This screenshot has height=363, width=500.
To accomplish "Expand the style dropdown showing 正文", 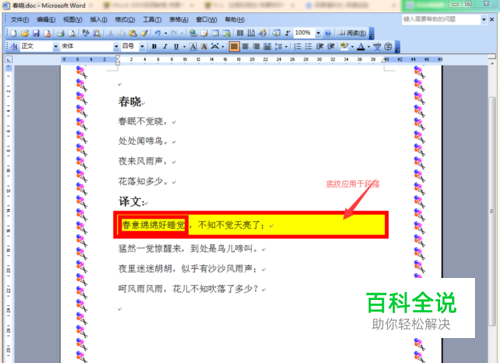I will pyautogui.click(x=56, y=46).
